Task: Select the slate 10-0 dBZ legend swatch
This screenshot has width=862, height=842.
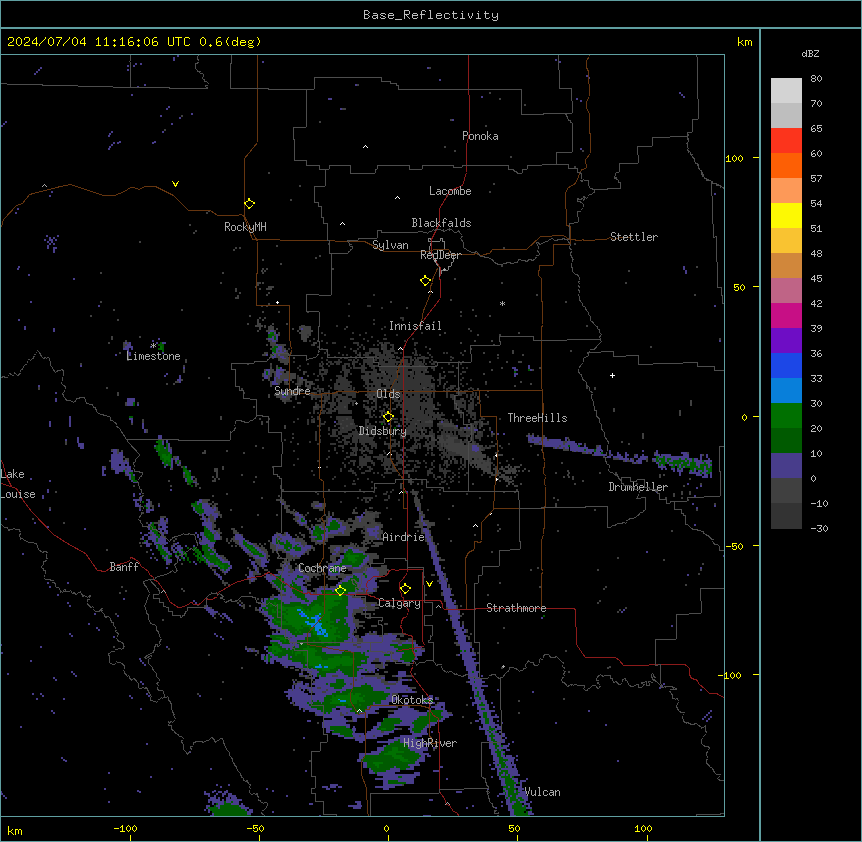Action: coord(786,466)
